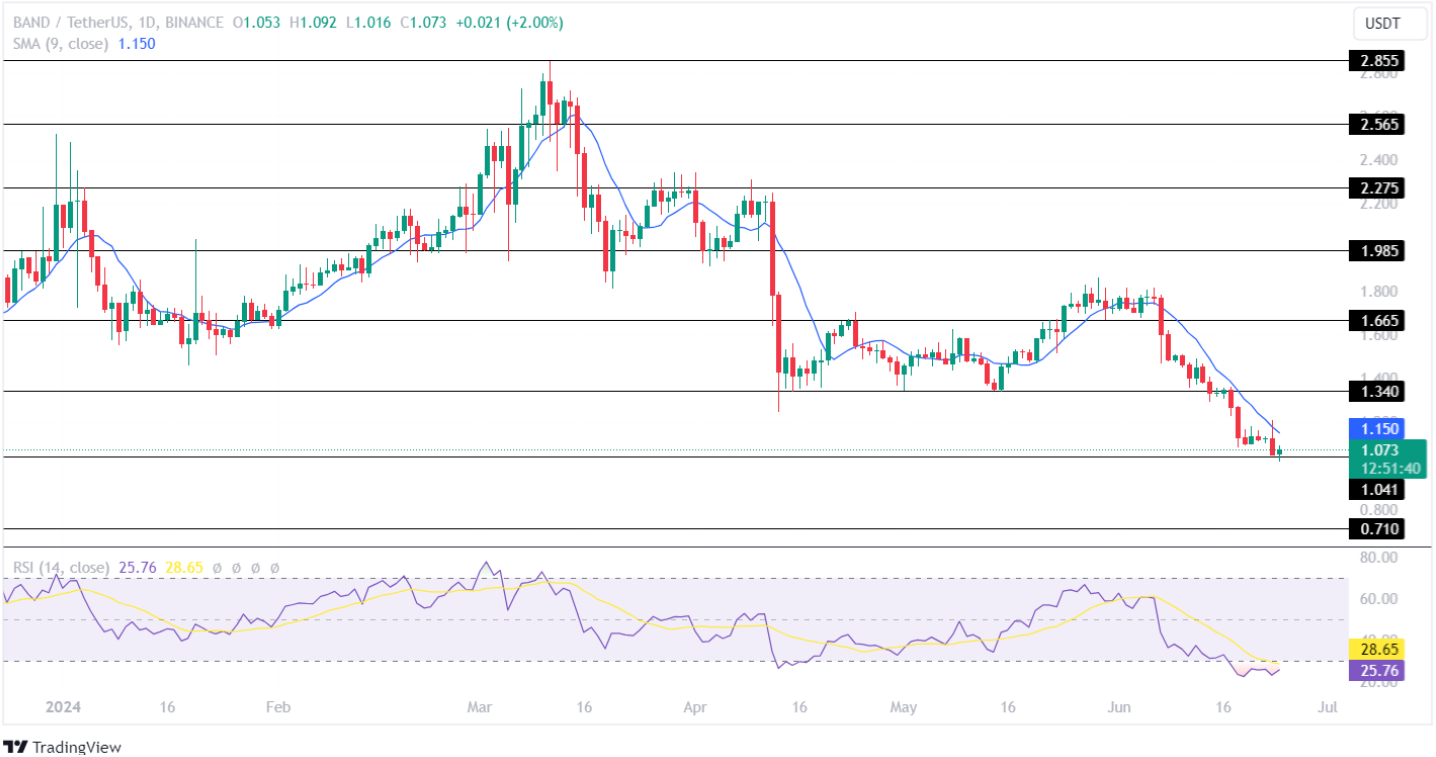Click the Jun label on time axis
Image resolution: width=1436 pixels, height=757 pixels.
(x=1119, y=707)
